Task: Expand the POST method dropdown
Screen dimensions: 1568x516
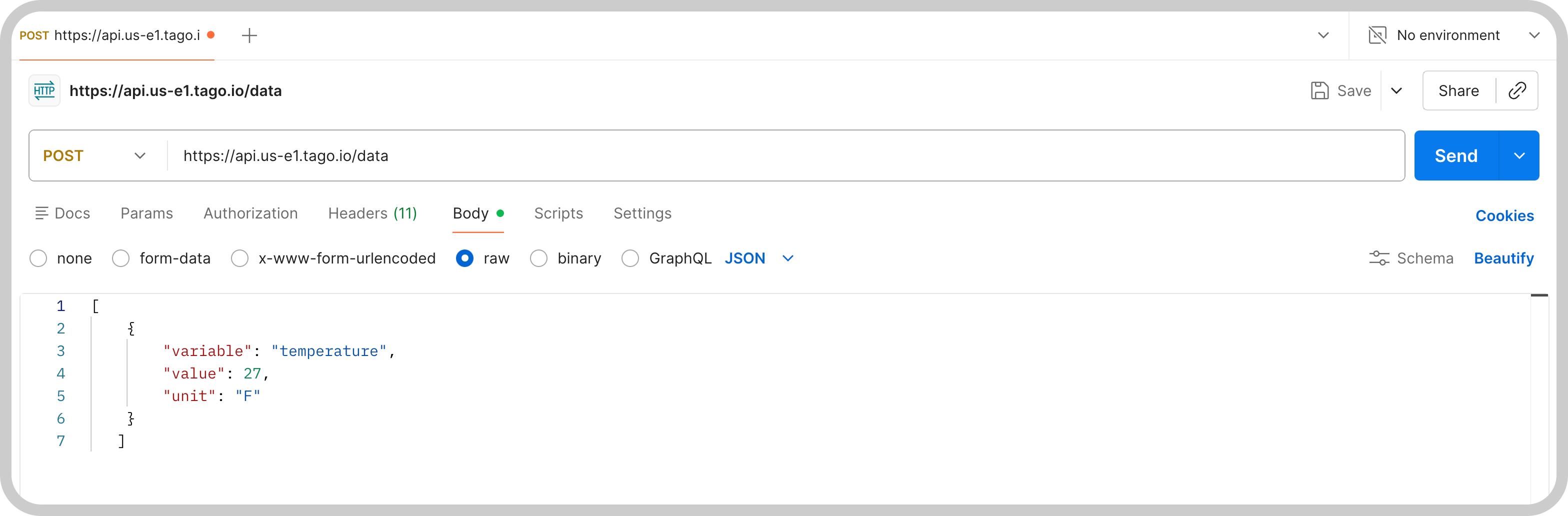Action: pos(94,156)
